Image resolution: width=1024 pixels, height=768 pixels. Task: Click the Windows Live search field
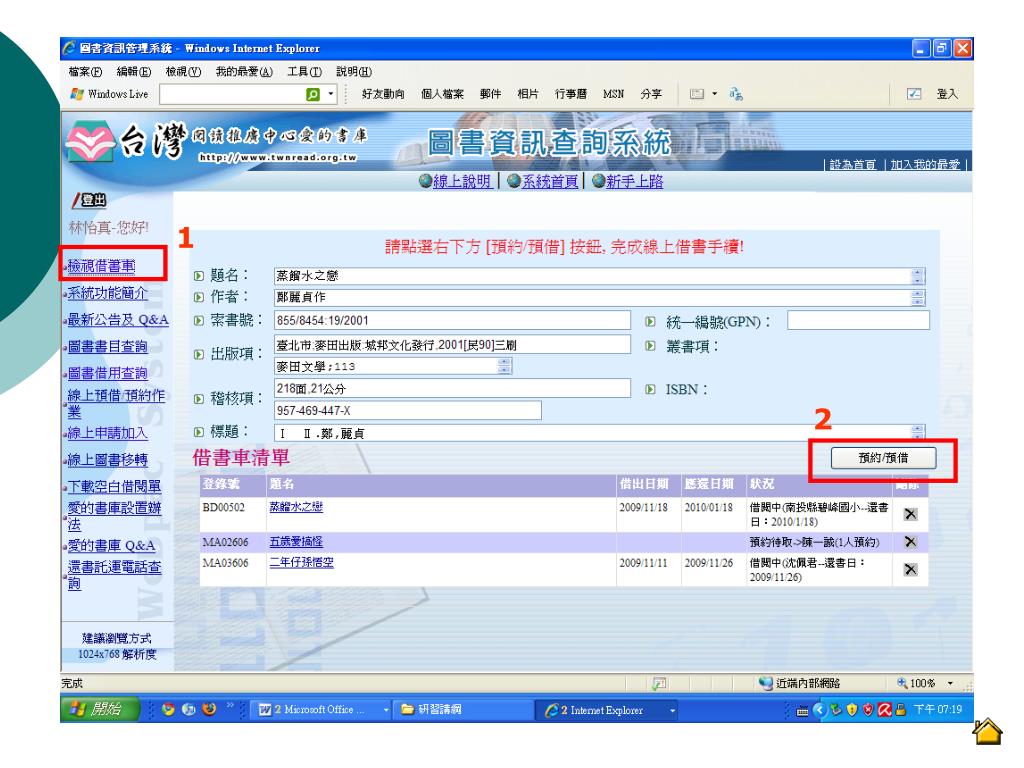(x=232, y=95)
